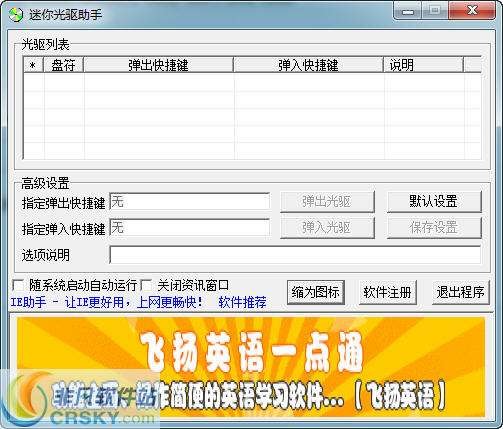503x429 pixels.
Task: Click the asterisk column header
Action: tap(33, 65)
